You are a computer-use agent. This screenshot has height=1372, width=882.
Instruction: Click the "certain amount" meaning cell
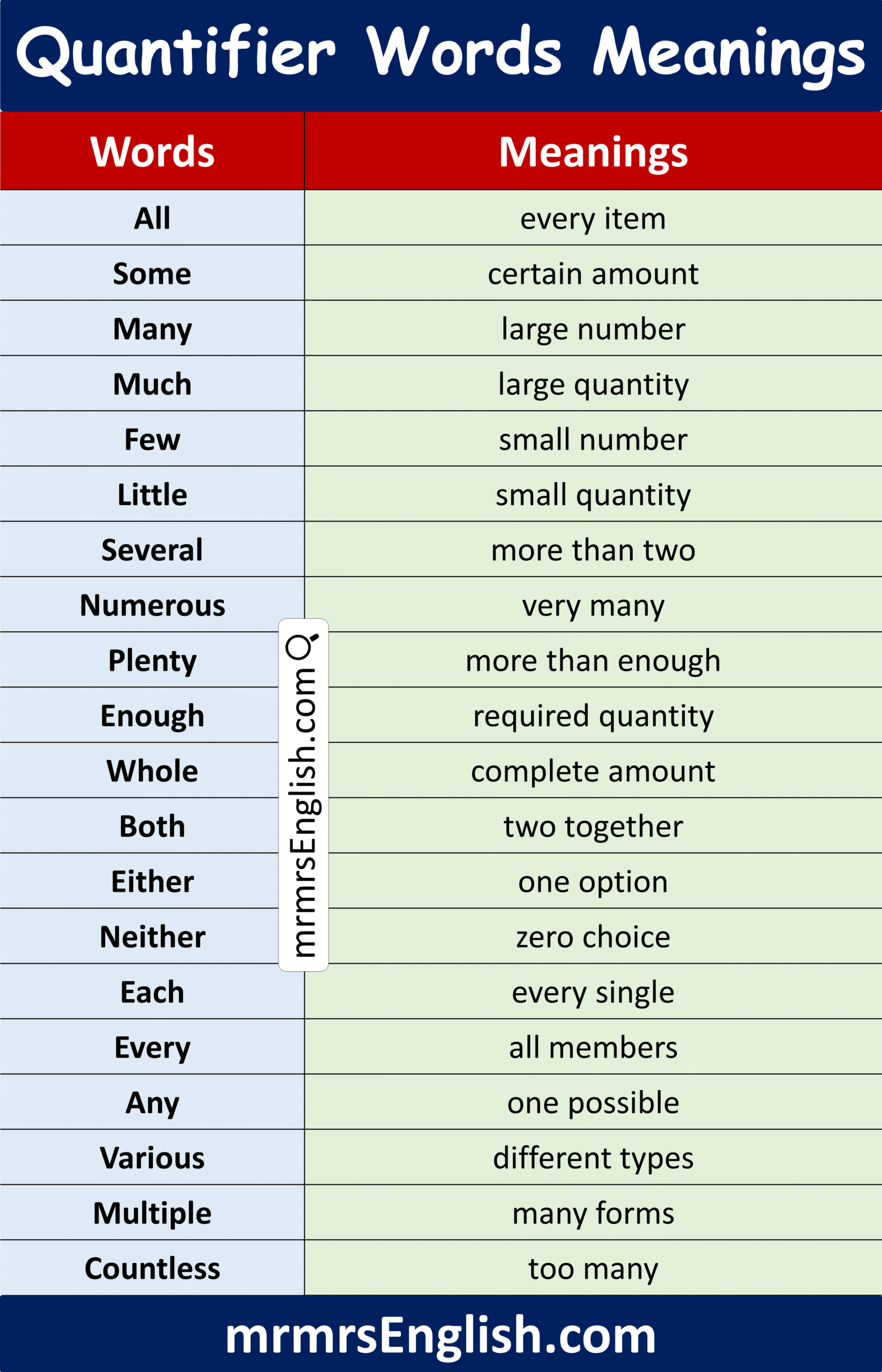[593, 274]
